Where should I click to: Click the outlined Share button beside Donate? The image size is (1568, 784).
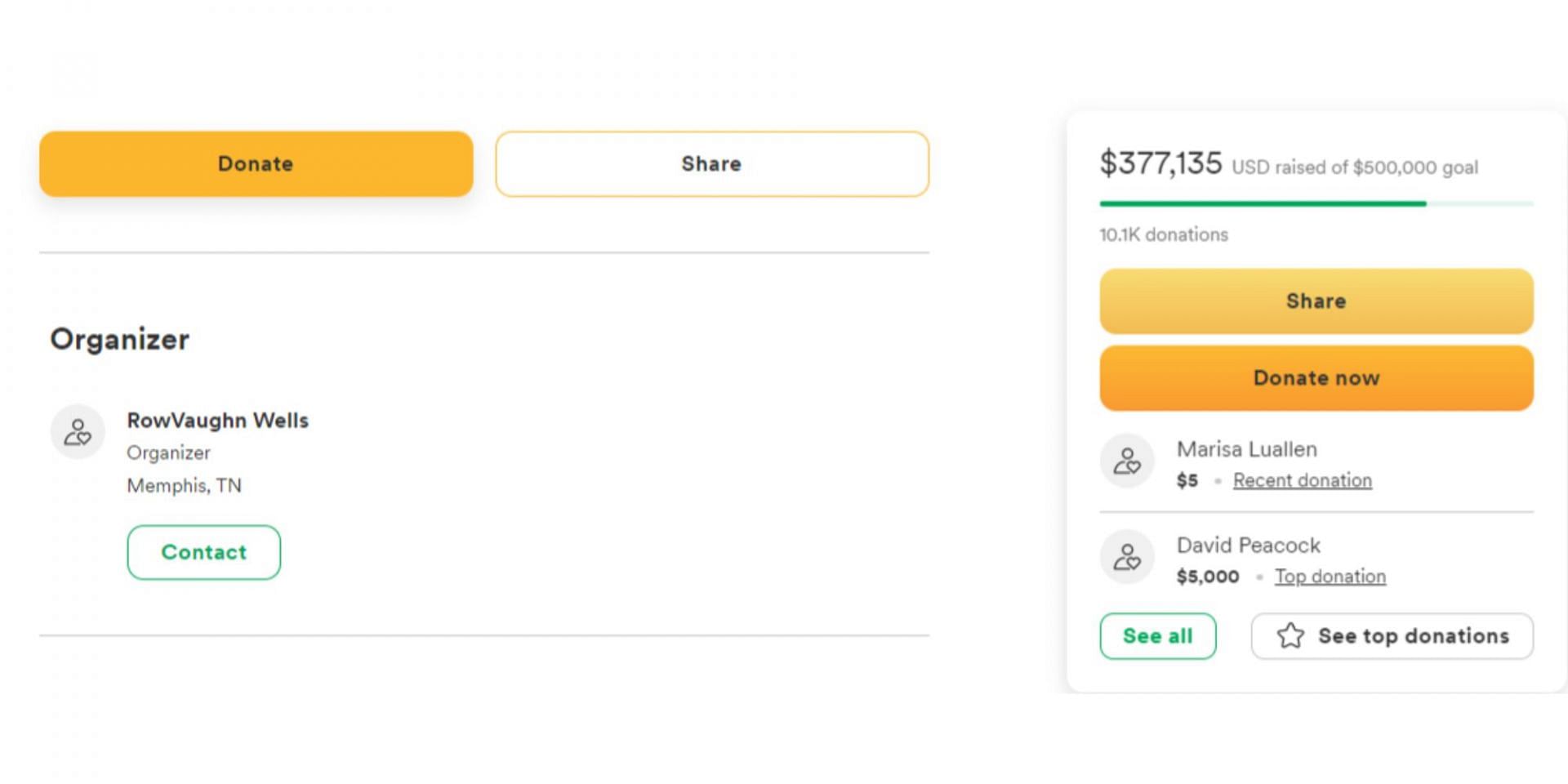click(712, 164)
